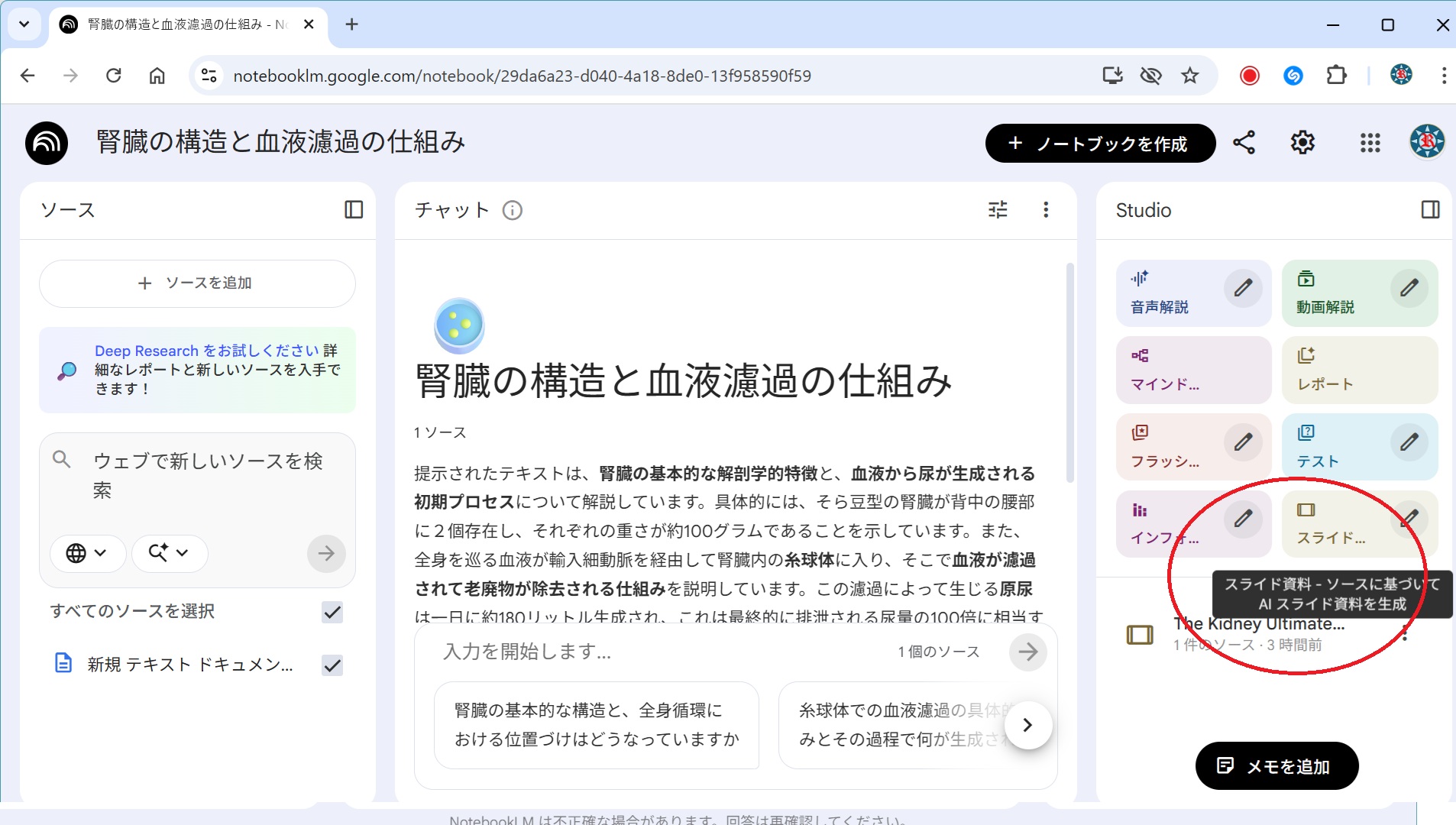Edit the 音声解説 customization pencil
1456x825 pixels.
pyautogui.click(x=1243, y=289)
